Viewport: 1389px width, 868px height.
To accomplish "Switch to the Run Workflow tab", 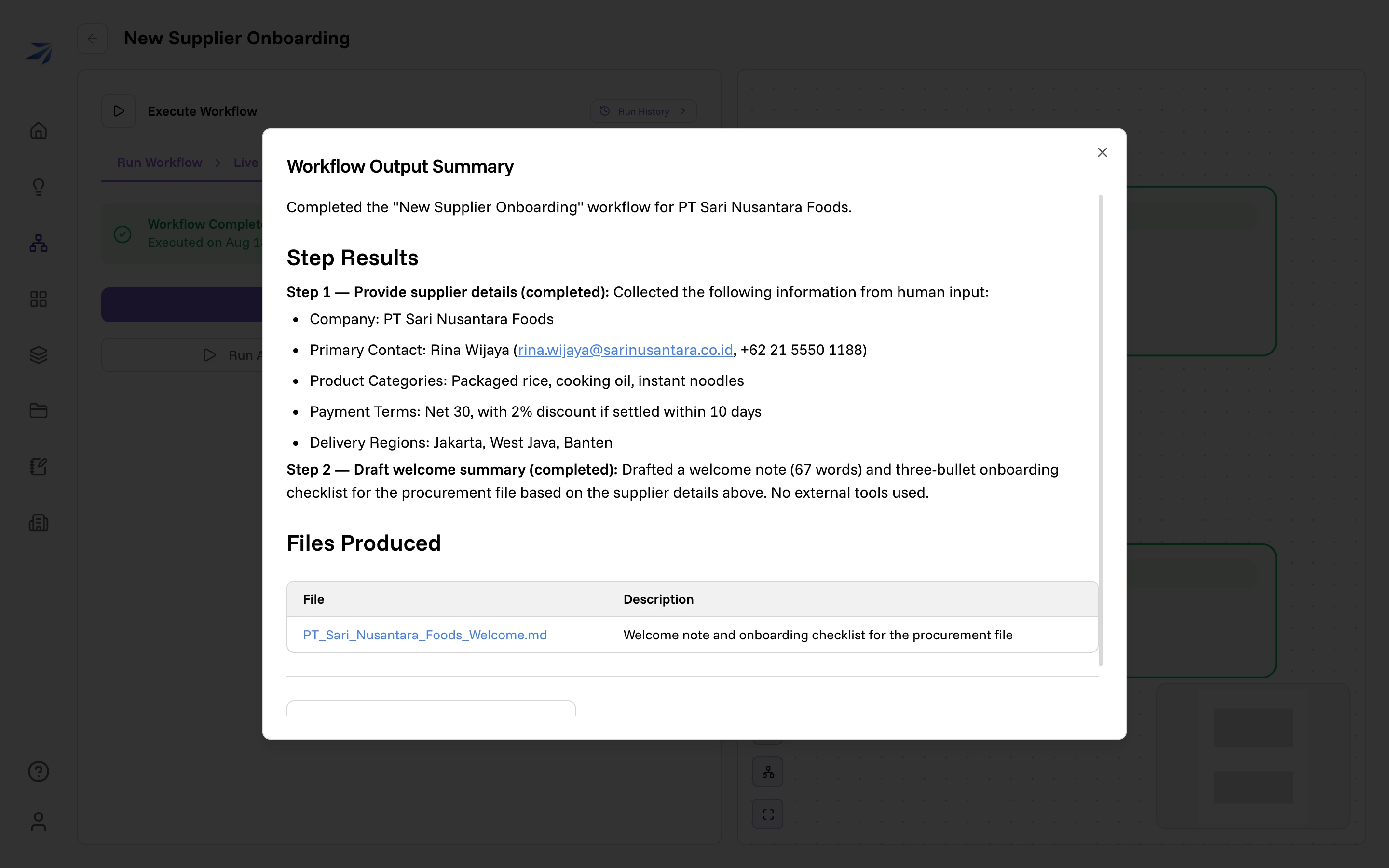I will (x=160, y=163).
